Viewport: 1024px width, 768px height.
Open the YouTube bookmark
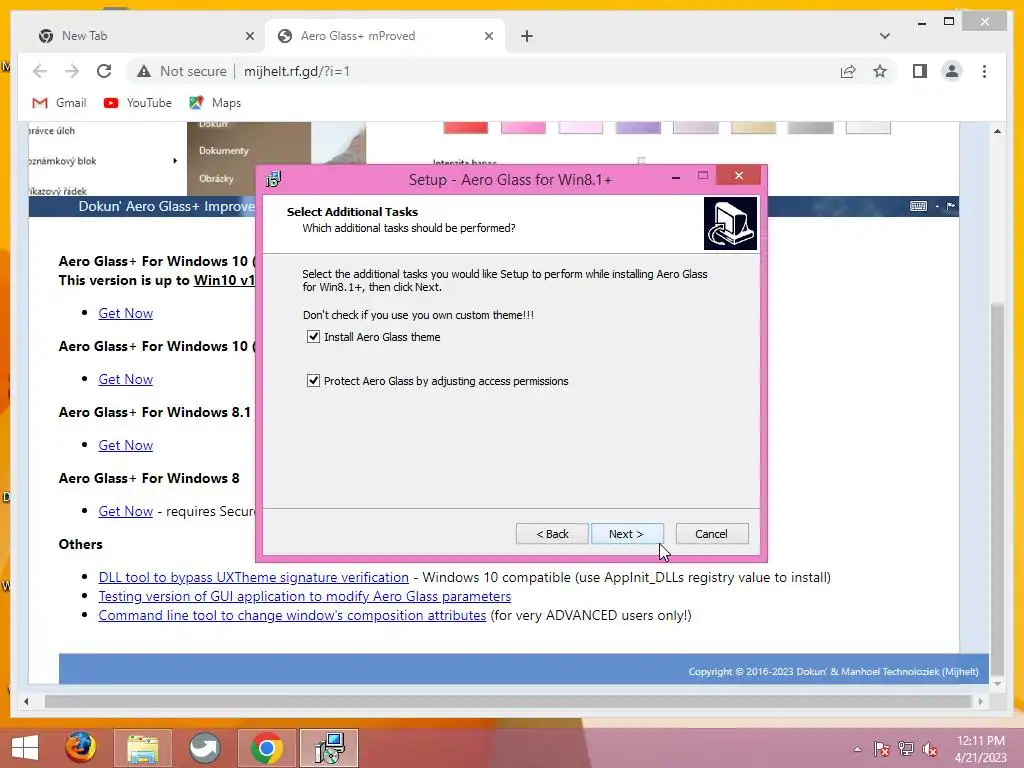click(138, 103)
